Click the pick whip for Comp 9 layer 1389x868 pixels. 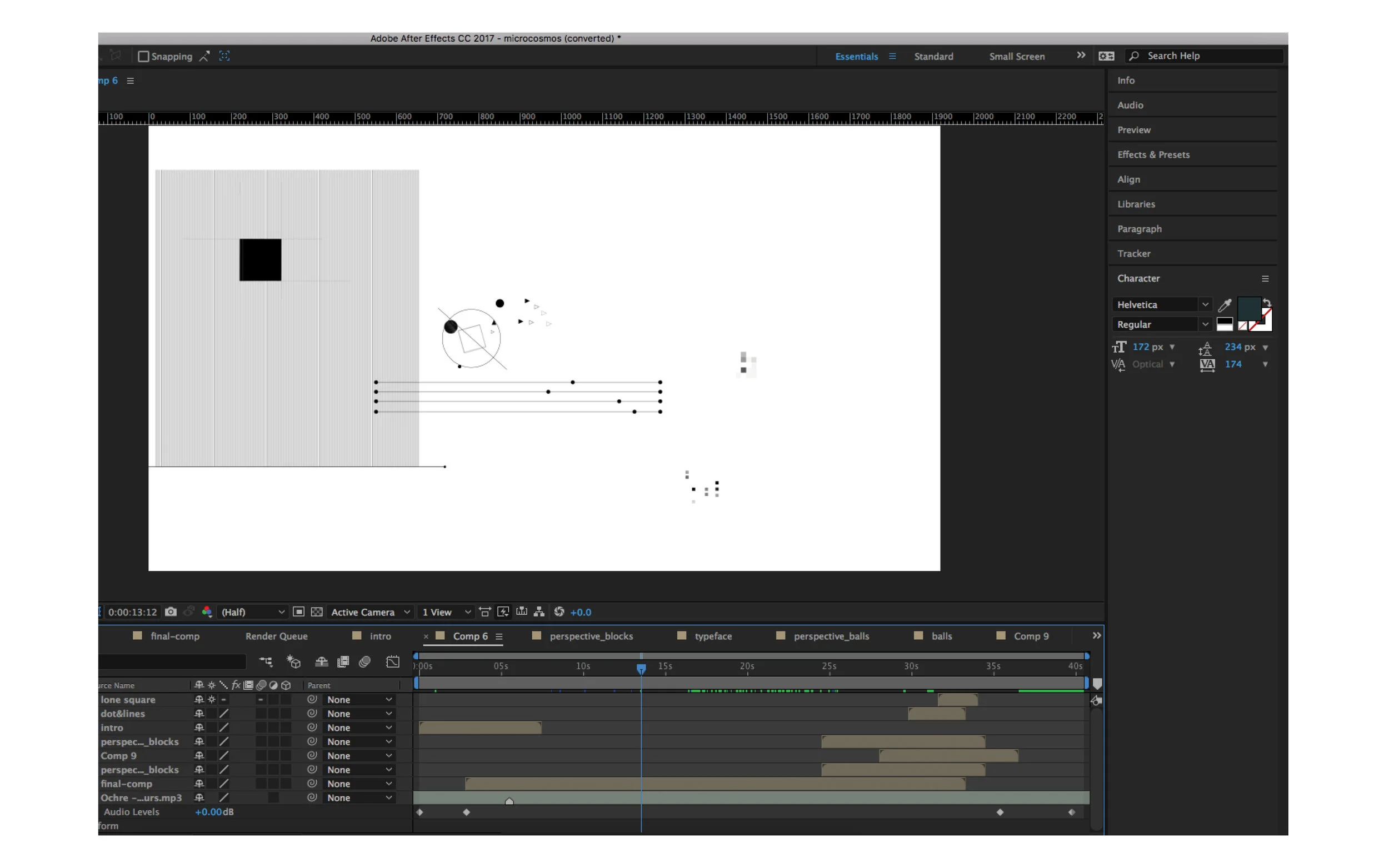click(x=312, y=755)
